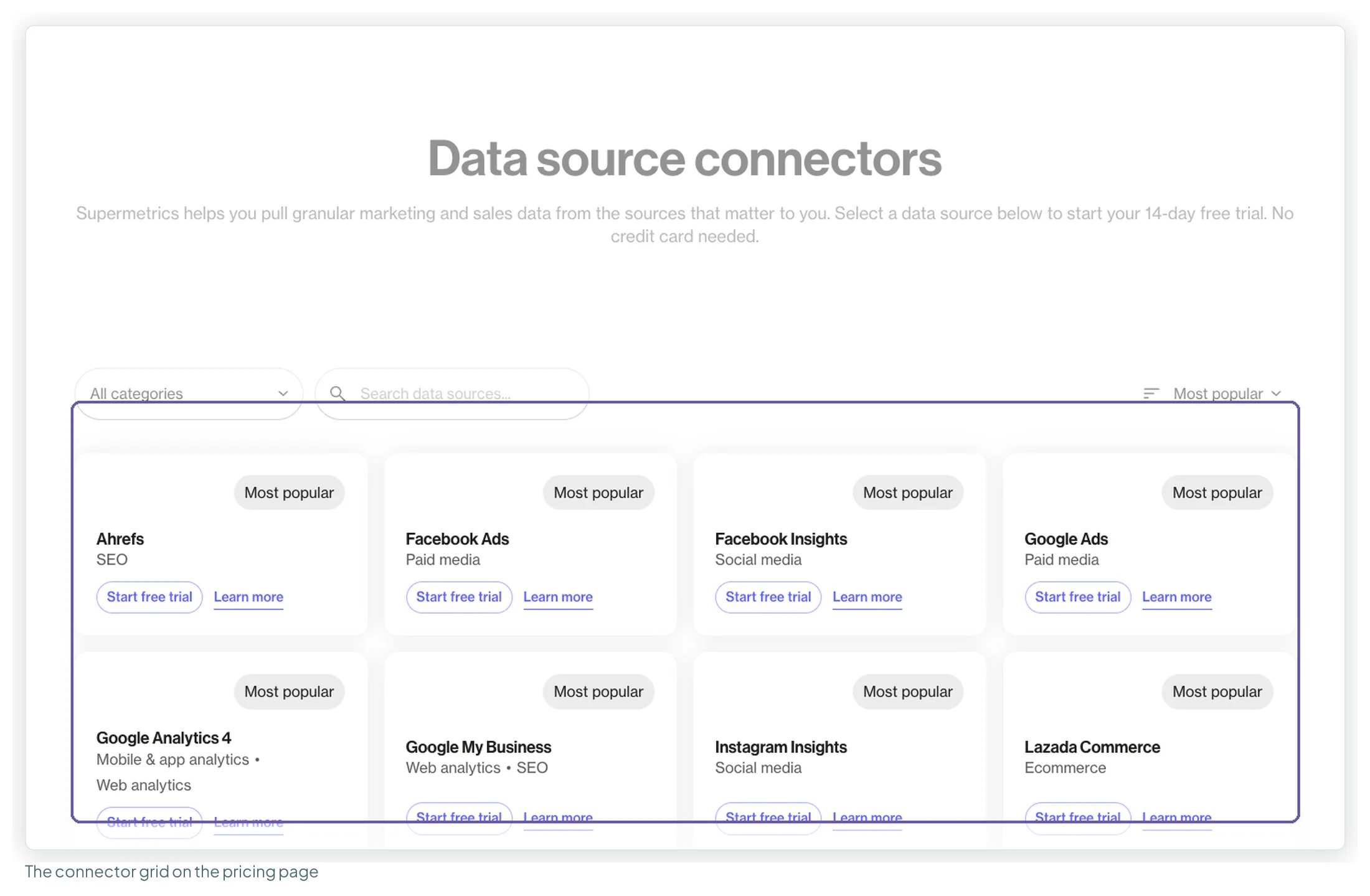This screenshot has width=1370, height=896.
Task: Click the Ecommerce category under Lazada Commerce
Action: [x=1065, y=768]
